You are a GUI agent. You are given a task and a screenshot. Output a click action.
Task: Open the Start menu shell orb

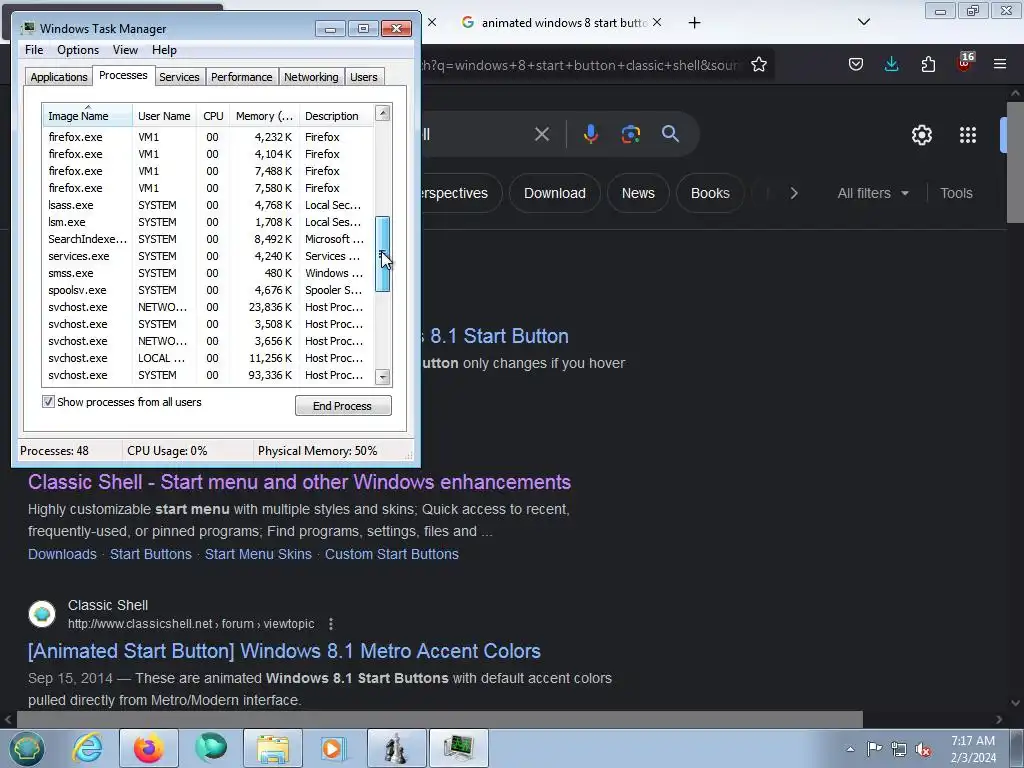coord(26,748)
